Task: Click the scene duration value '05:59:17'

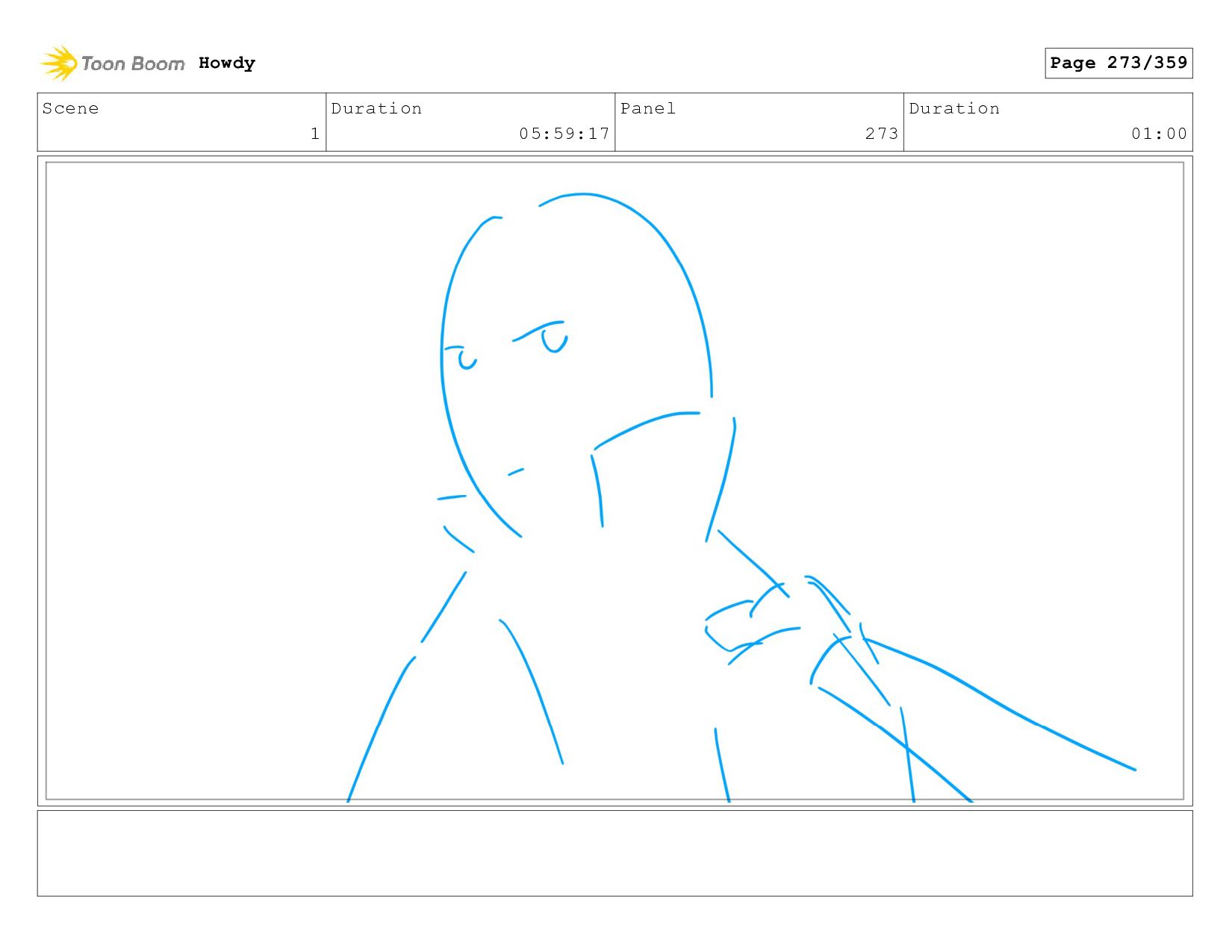Action: pyautogui.click(x=564, y=134)
